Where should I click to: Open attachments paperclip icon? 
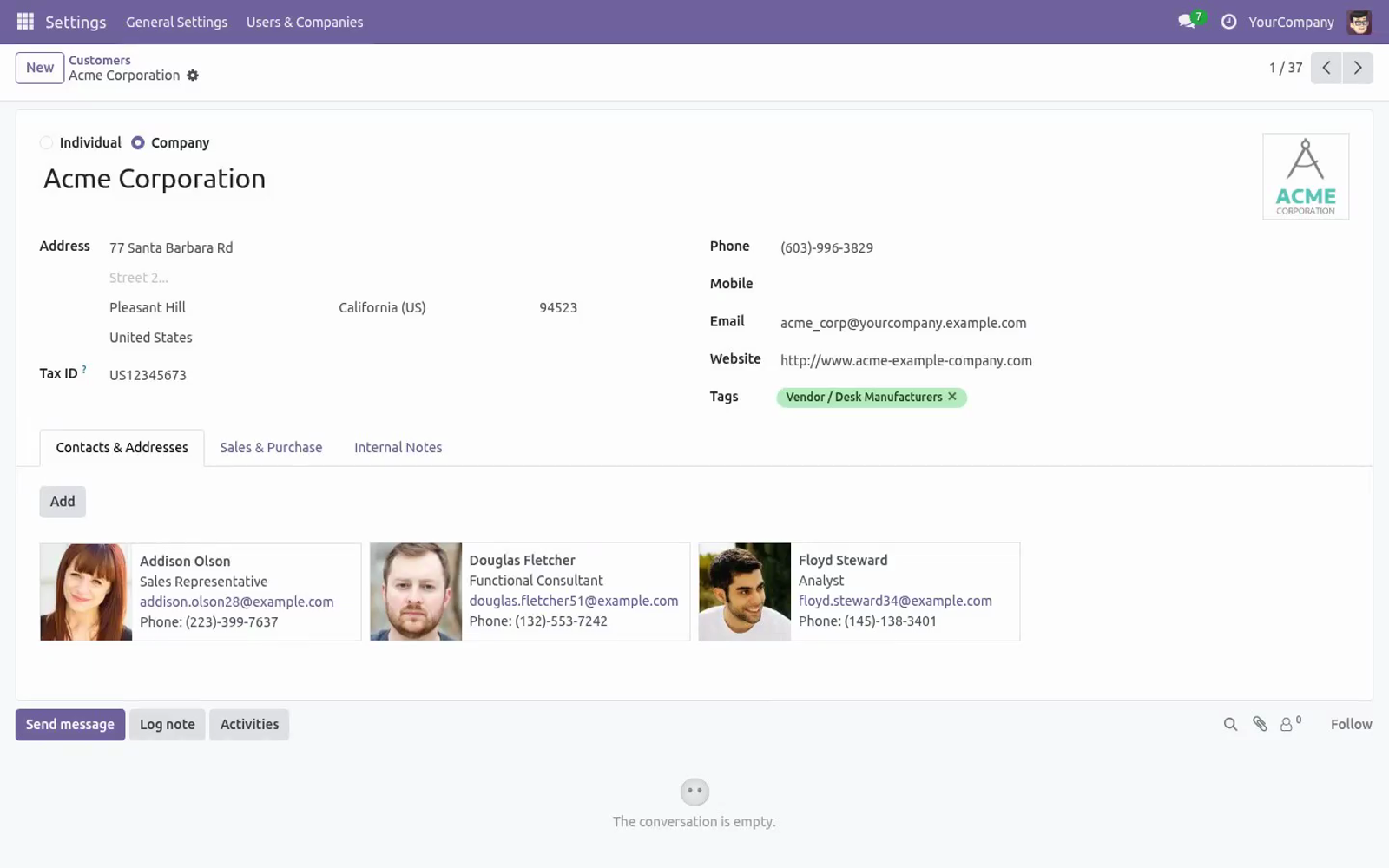tap(1260, 724)
